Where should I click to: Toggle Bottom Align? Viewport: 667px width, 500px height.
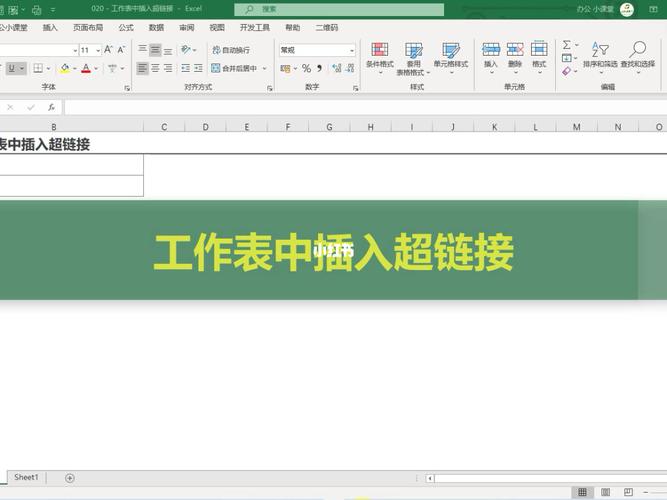tap(168, 50)
